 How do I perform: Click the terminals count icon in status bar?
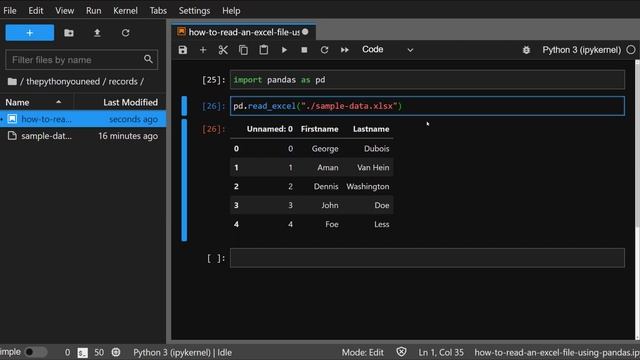click(x=82, y=352)
